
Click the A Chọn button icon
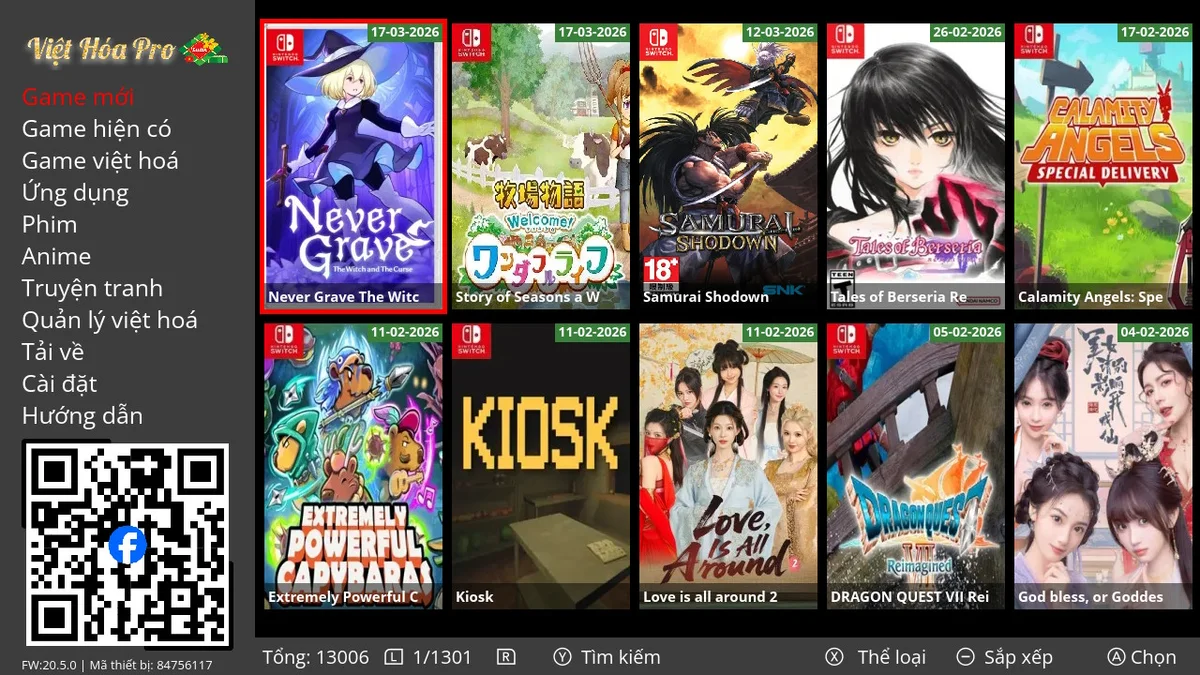point(1117,657)
